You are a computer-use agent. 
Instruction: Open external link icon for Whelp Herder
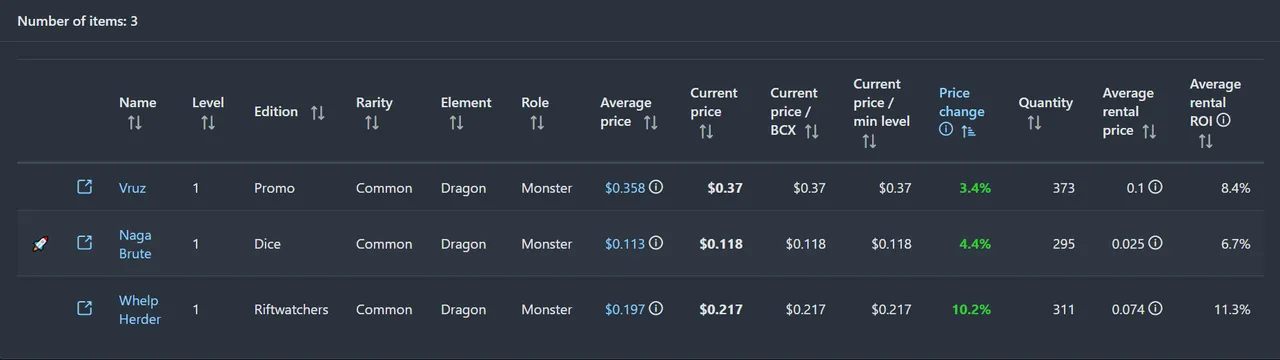pos(85,309)
